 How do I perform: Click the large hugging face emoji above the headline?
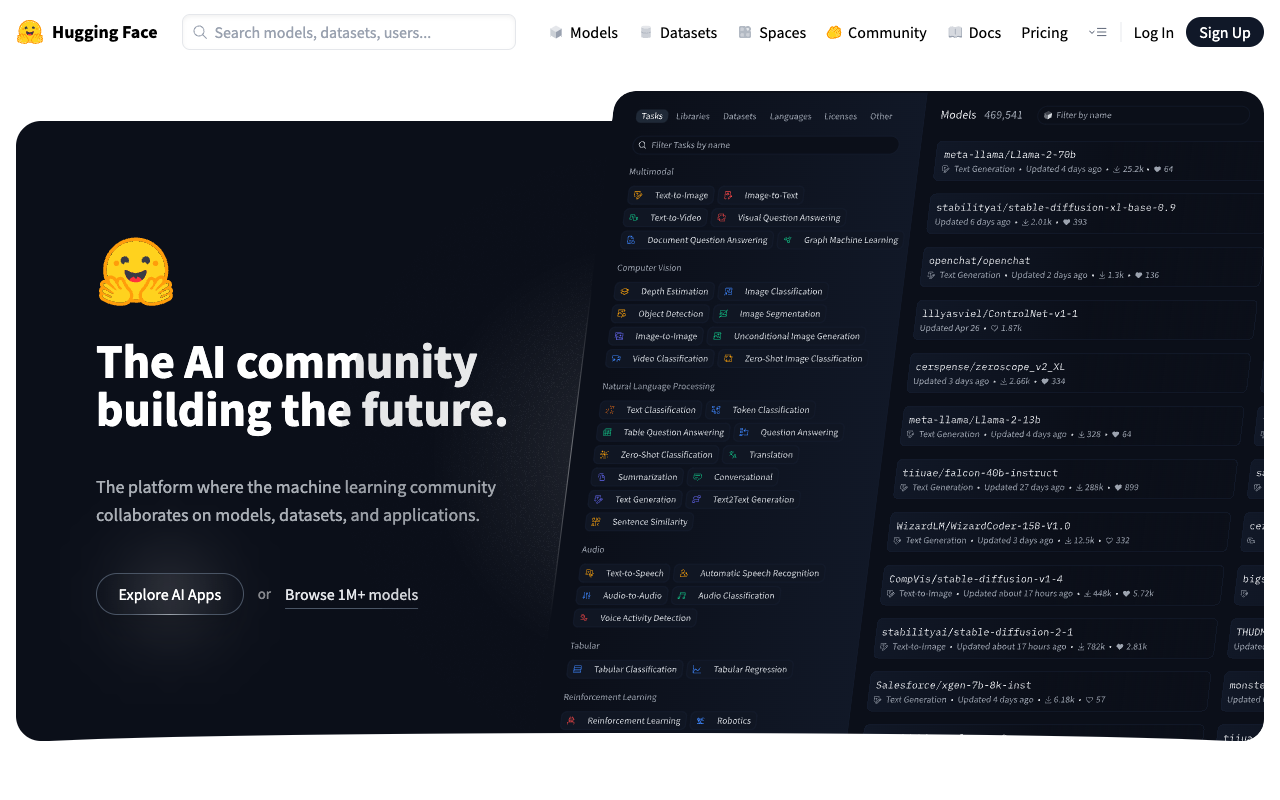[136, 271]
